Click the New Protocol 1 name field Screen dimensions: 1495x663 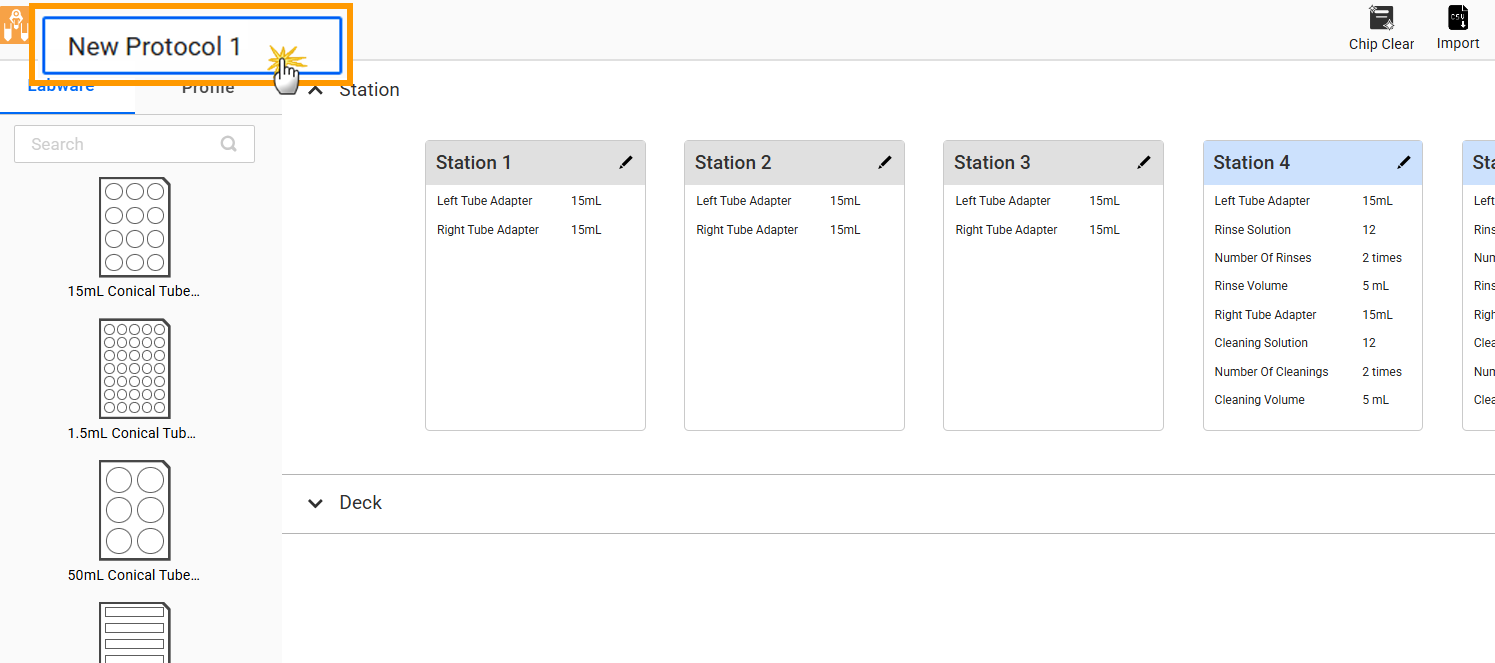(x=190, y=46)
